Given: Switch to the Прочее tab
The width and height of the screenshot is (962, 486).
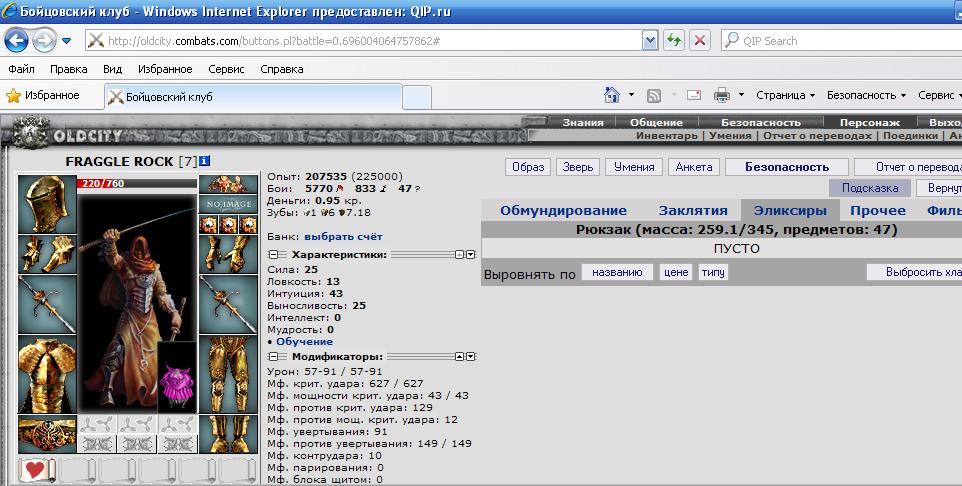Looking at the screenshot, I should [878, 210].
